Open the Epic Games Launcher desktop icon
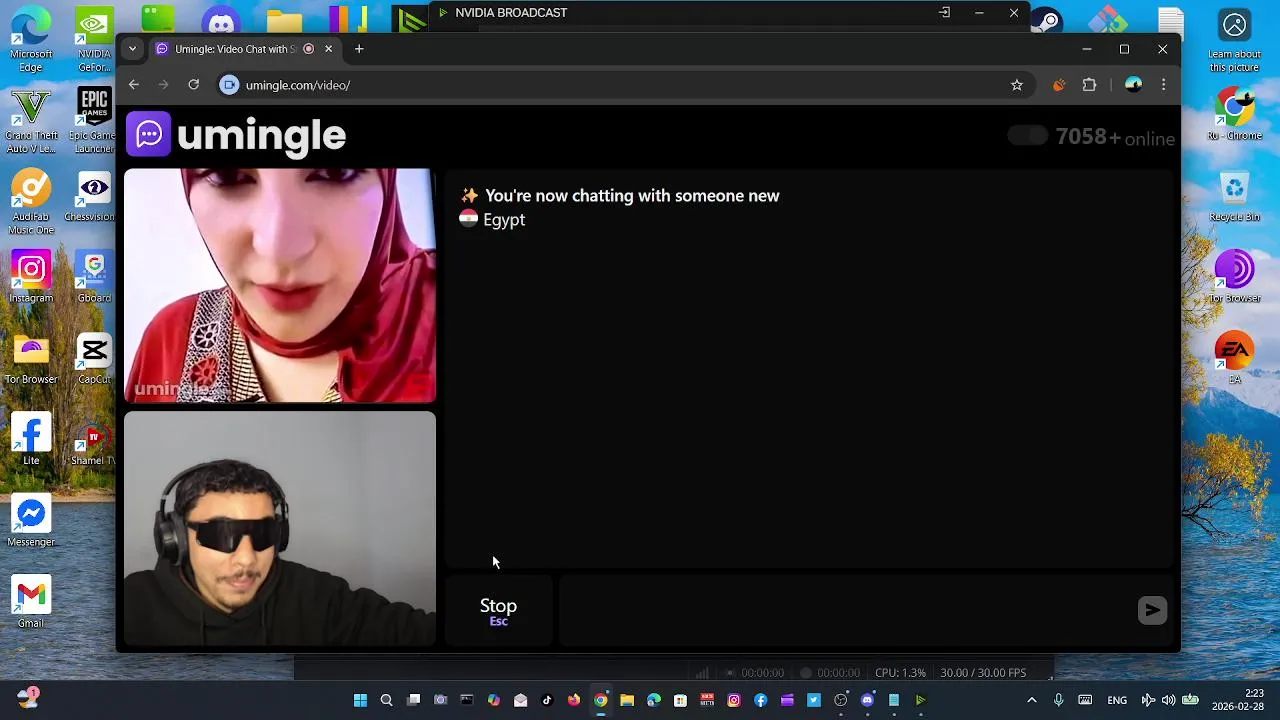This screenshot has height=720, width=1280. tap(94, 121)
